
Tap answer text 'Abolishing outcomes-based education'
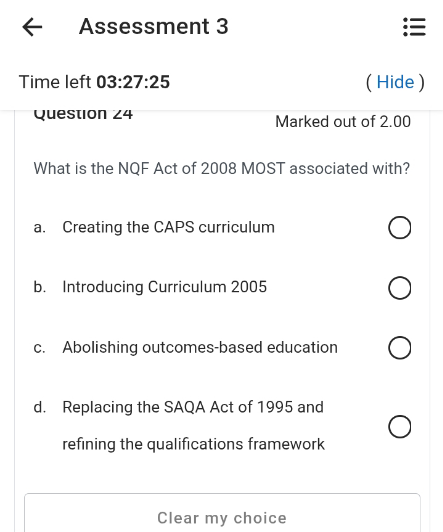[200, 347]
